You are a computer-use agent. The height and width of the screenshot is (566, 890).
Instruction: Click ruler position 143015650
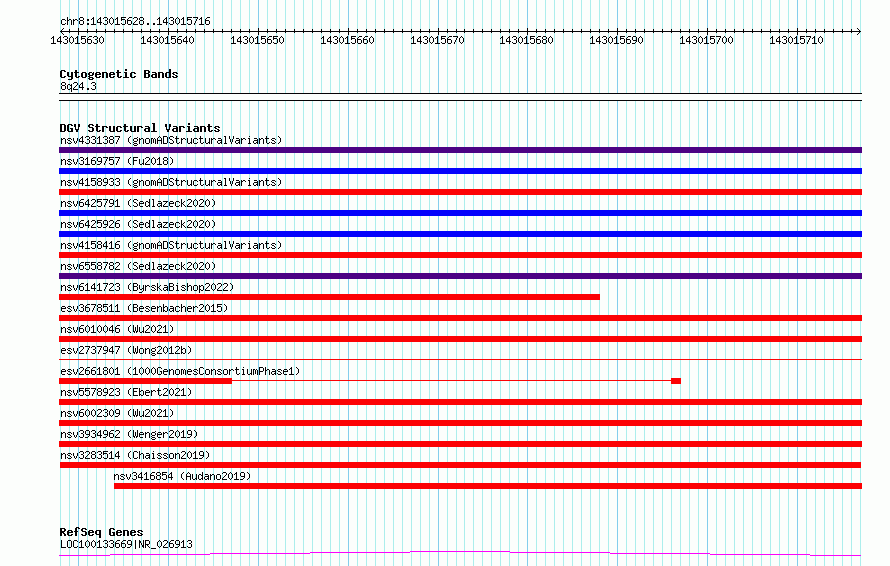pos(257,40)
